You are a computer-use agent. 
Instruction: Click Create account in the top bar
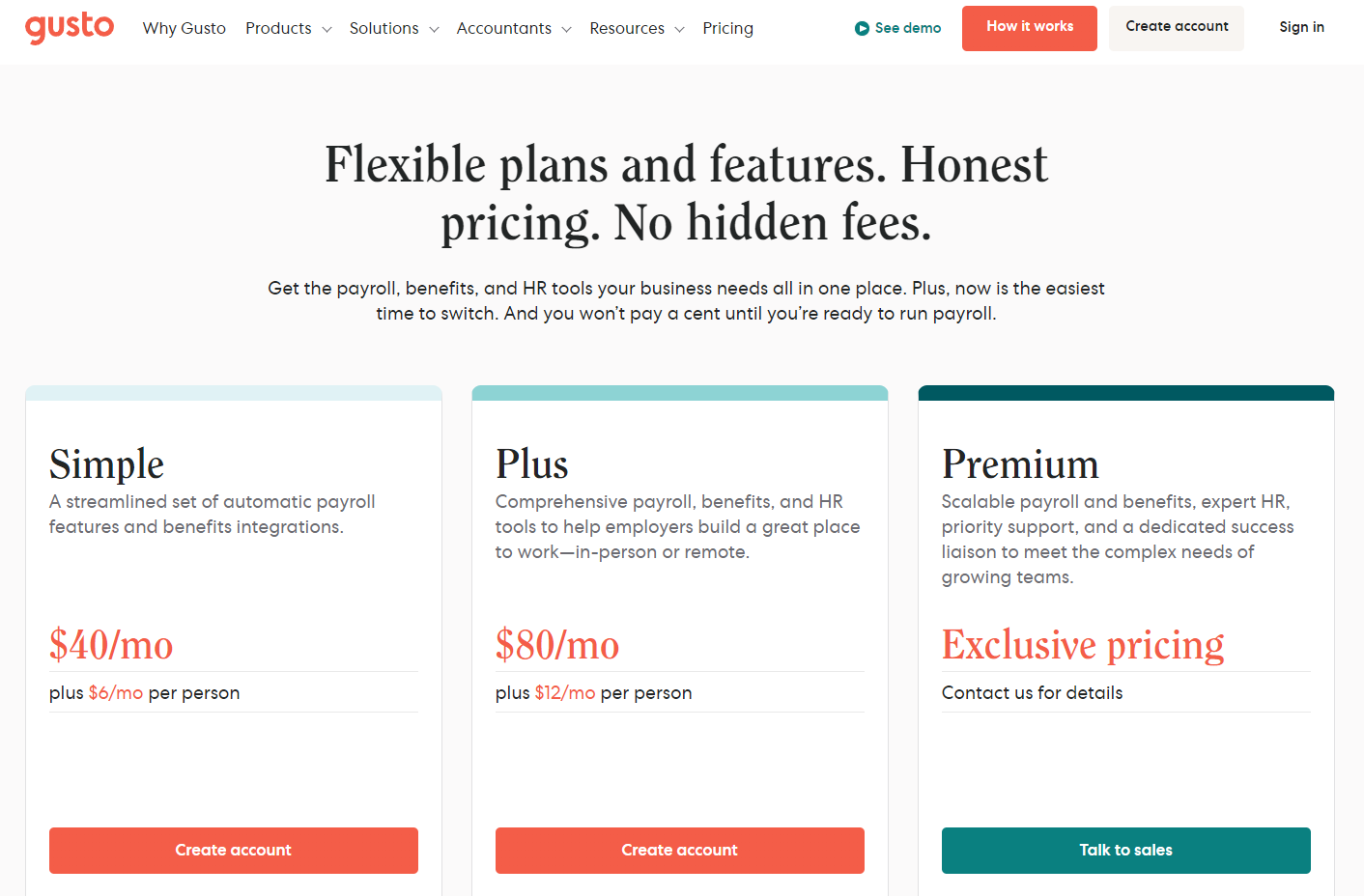[1176, 26]
